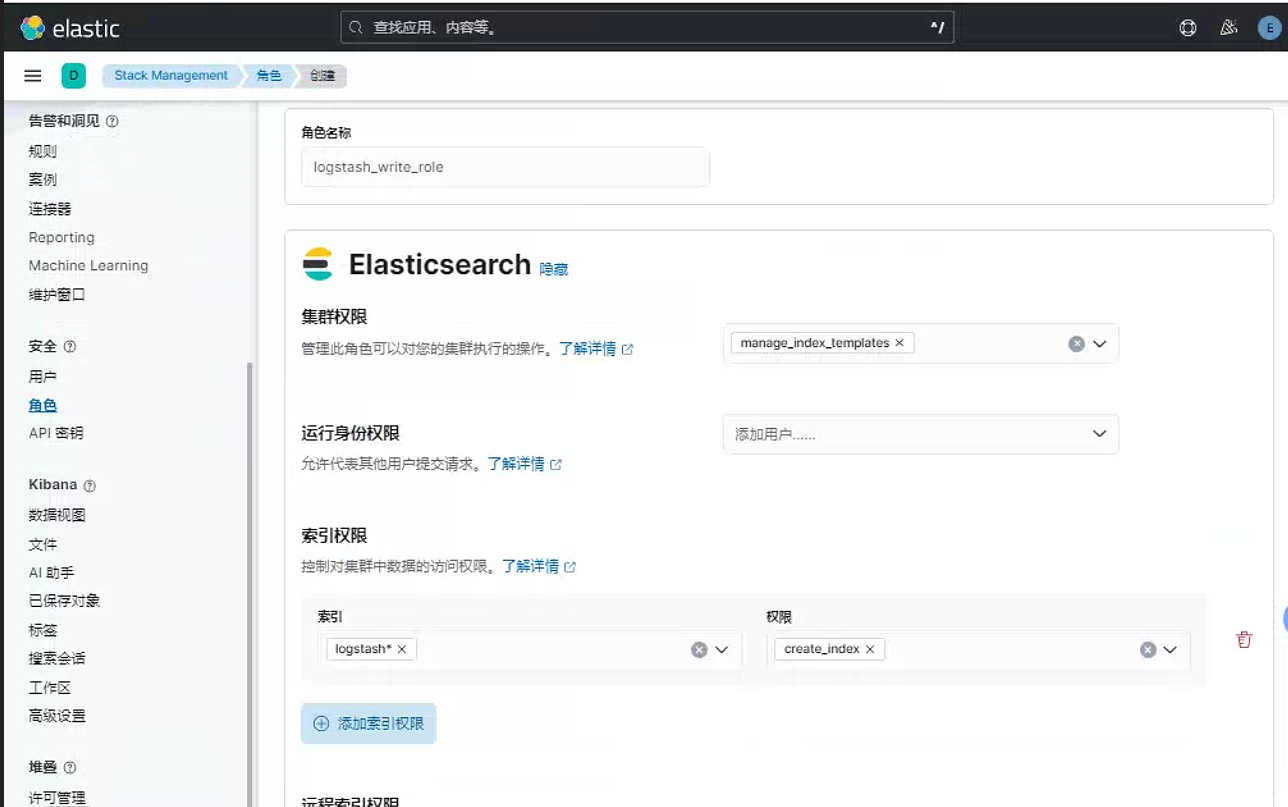Click 隐藏 link next to Elasticsearch
Image resolution: width=1288 pixels, height=807 pixels.
tap(554, 269)
